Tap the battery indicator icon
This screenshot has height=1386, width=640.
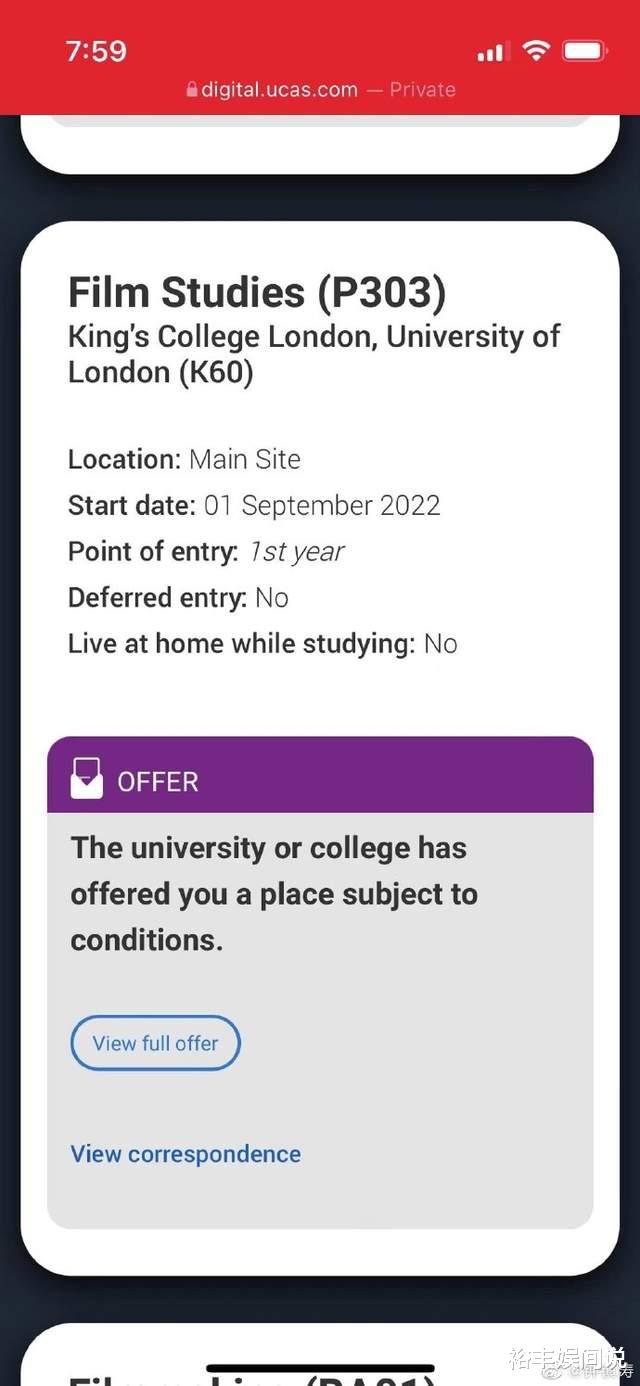(584, 51)
